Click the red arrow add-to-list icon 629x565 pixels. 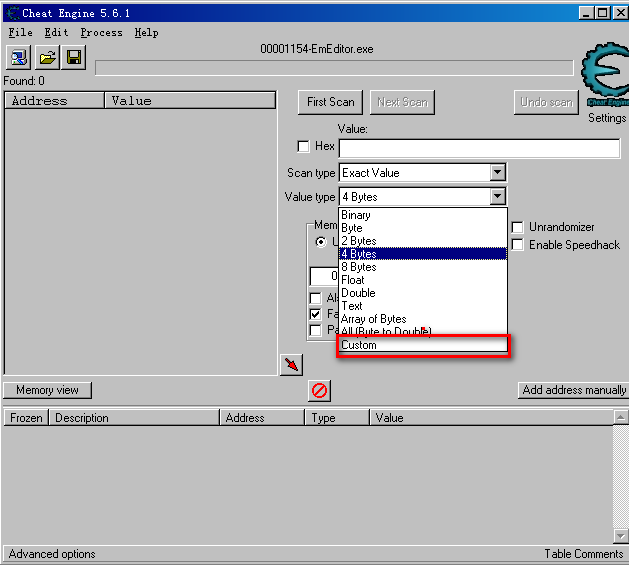[x=291, y=365]
